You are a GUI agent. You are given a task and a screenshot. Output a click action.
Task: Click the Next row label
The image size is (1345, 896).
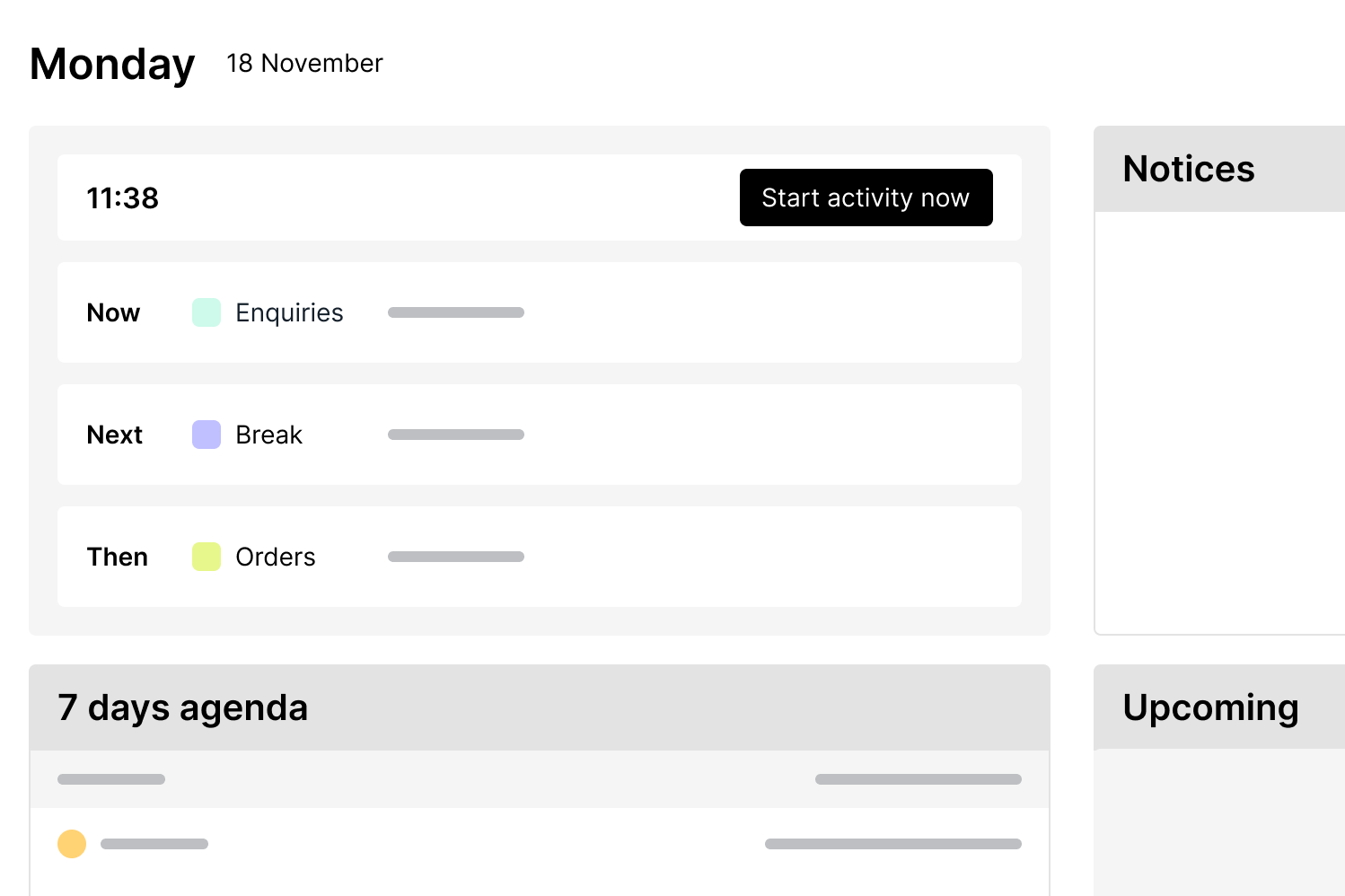tap(114, 435)
